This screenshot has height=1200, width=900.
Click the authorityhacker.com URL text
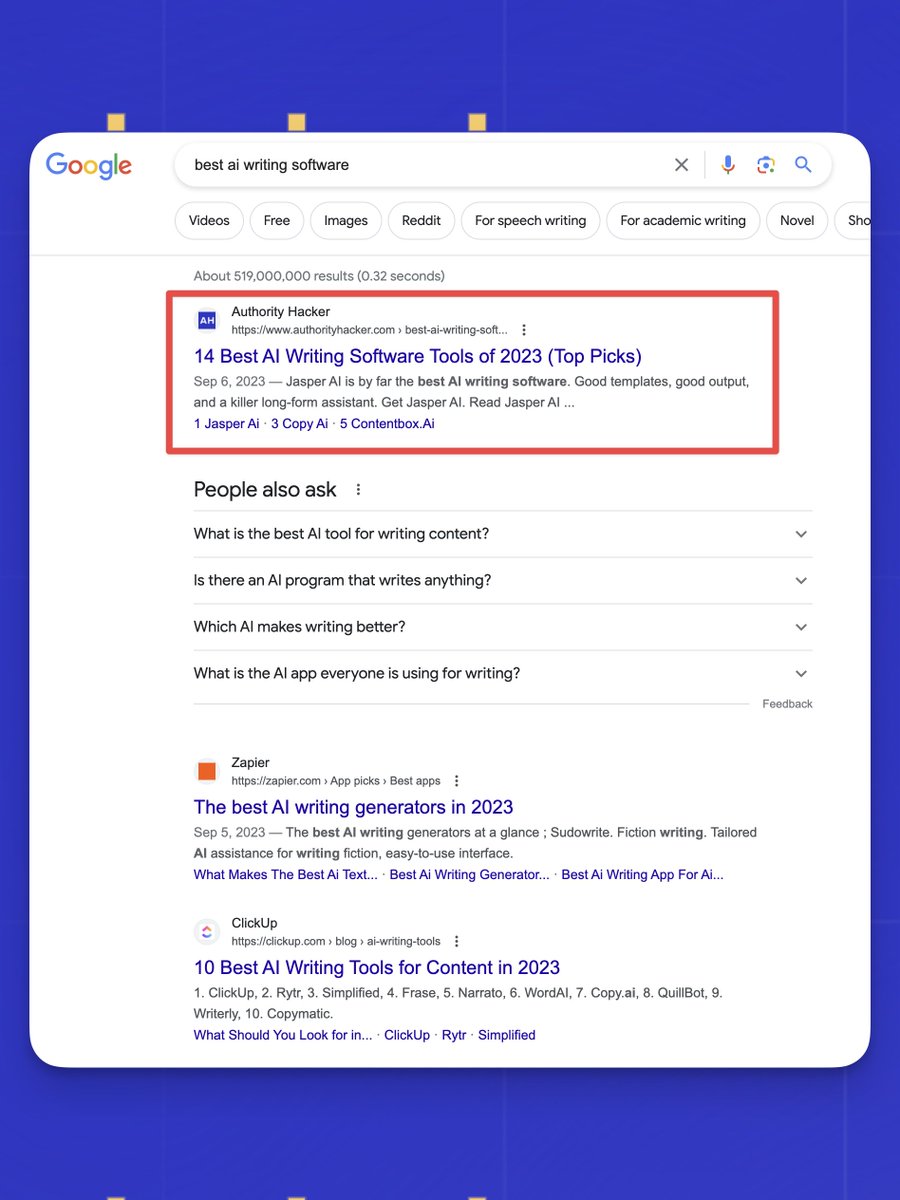[370, 330]
